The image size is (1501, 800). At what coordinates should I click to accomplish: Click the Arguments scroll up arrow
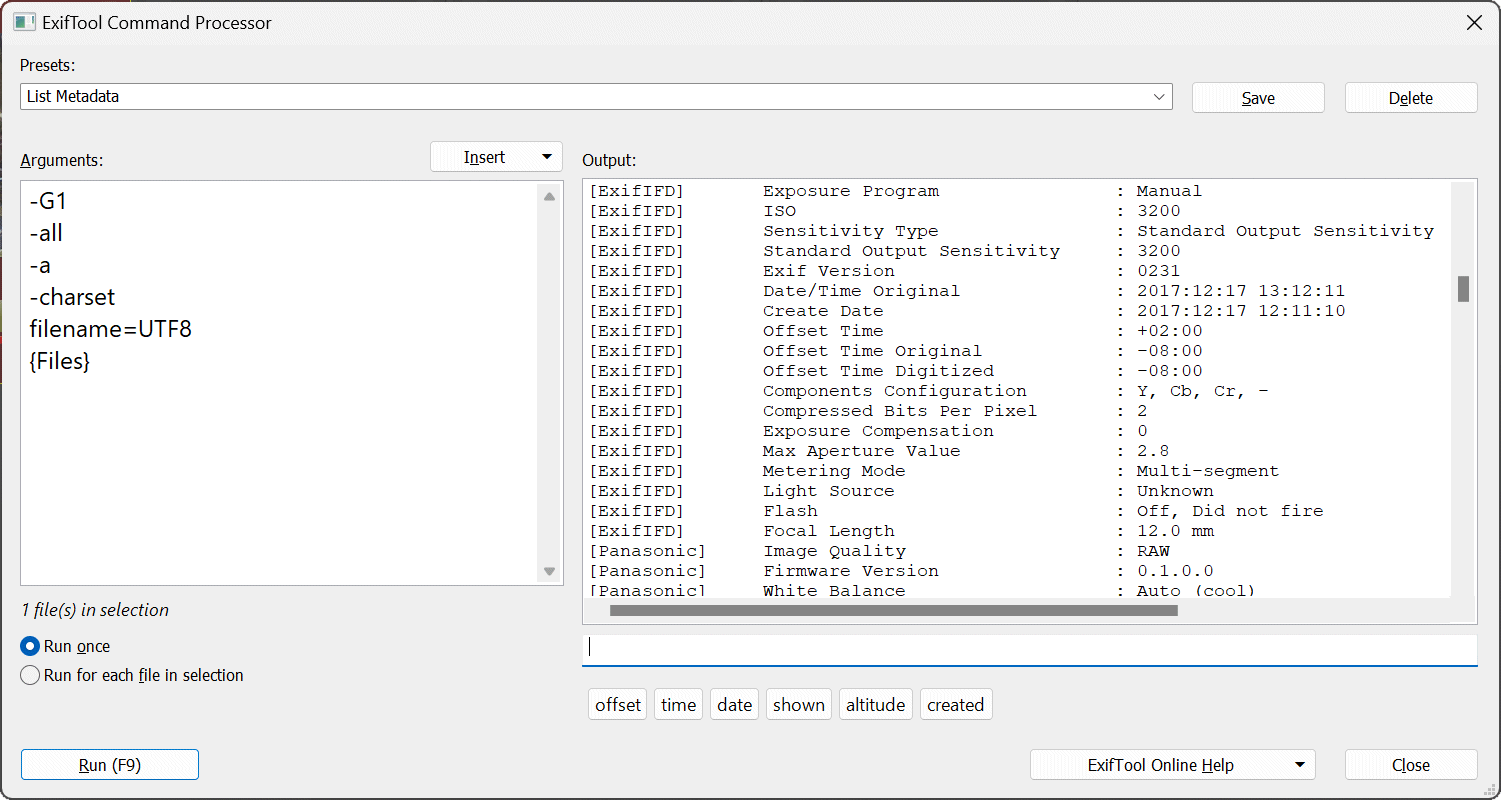549,196
